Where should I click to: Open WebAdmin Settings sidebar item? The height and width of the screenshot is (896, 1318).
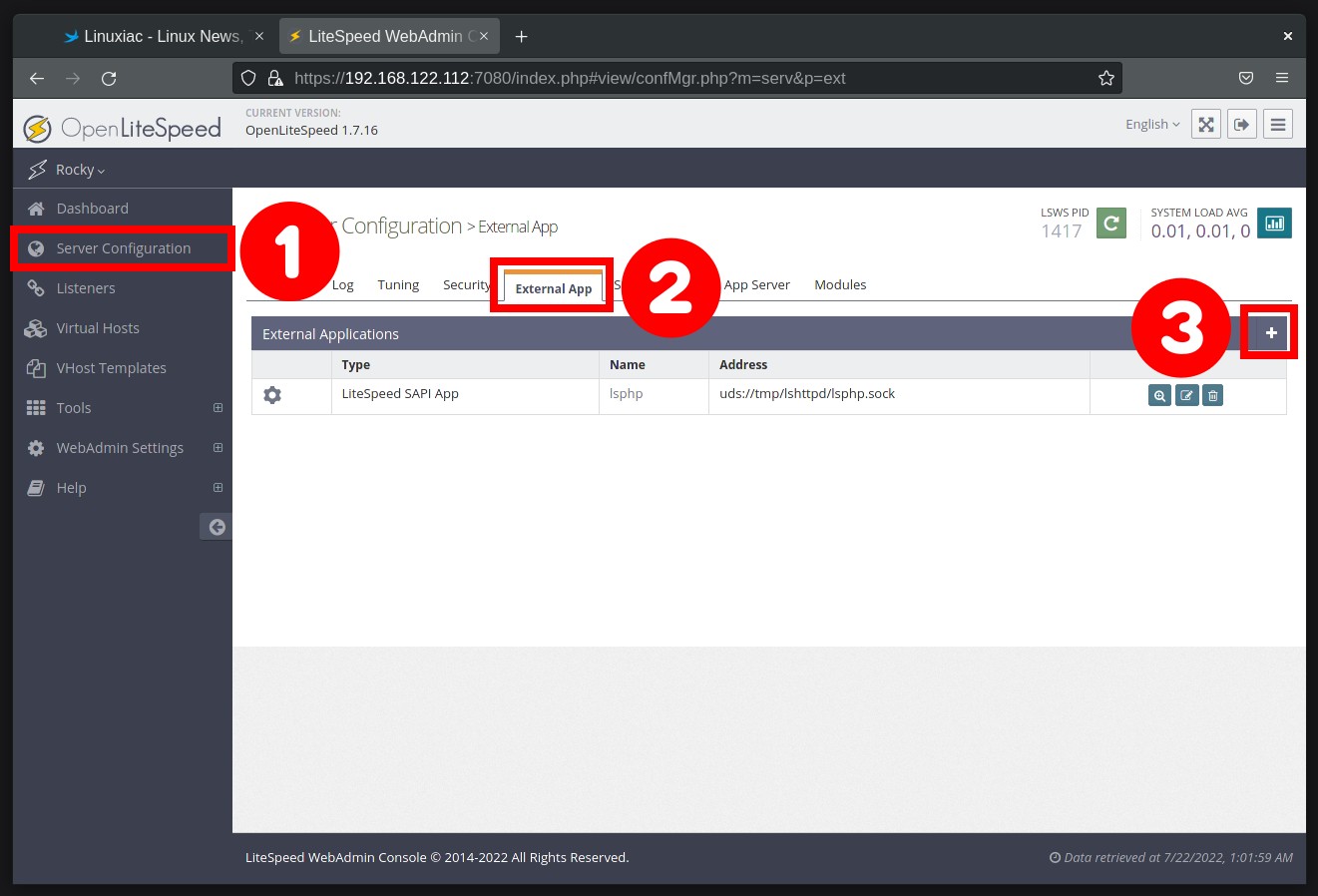[120, 448]
